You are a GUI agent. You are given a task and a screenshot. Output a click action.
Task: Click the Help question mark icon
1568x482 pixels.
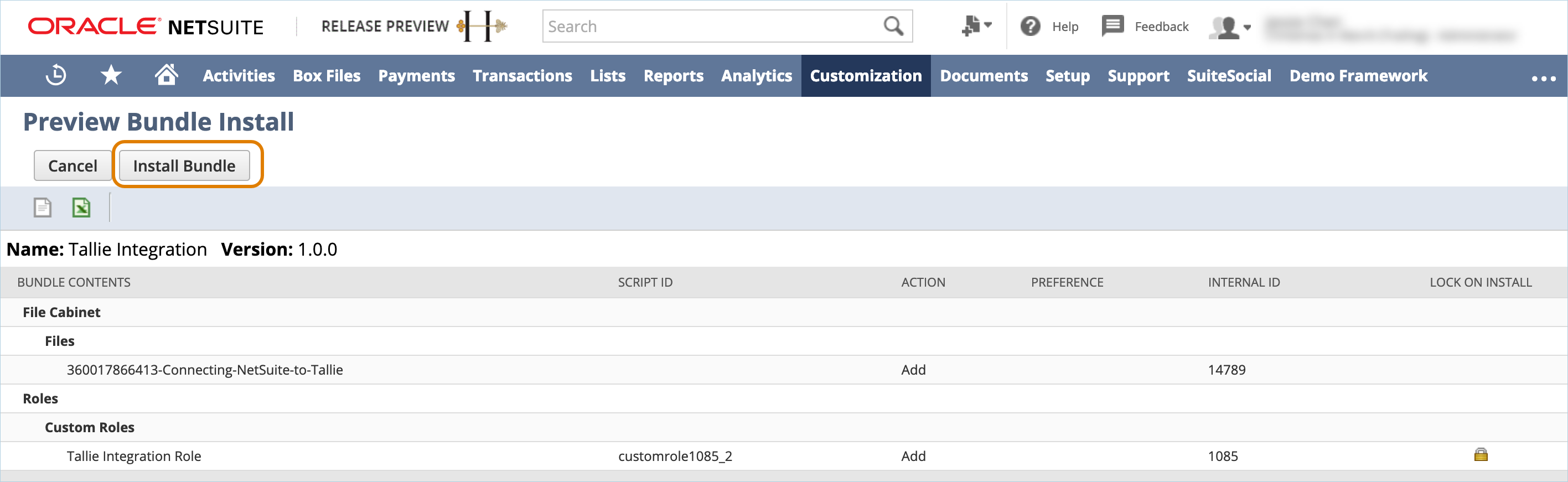(1030, 26)
